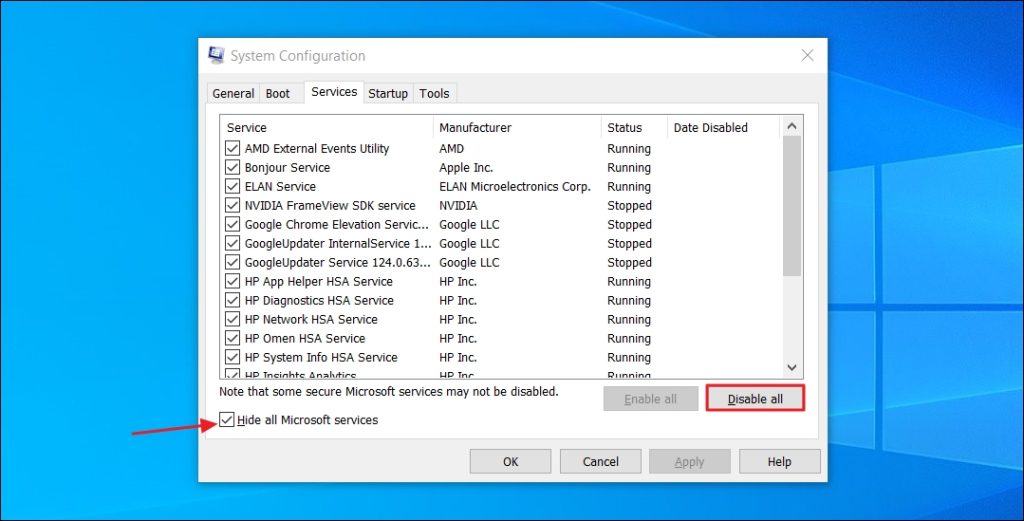This screenshot has height=521, width=1024.
Task: Sort services by Manufacturer column header
Action: pyautogui.click(x=475, y=128)
